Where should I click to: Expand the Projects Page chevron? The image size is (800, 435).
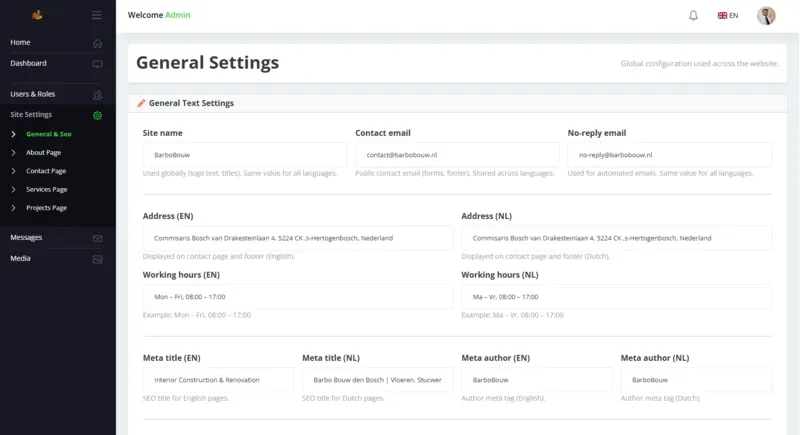click(13, 208)
